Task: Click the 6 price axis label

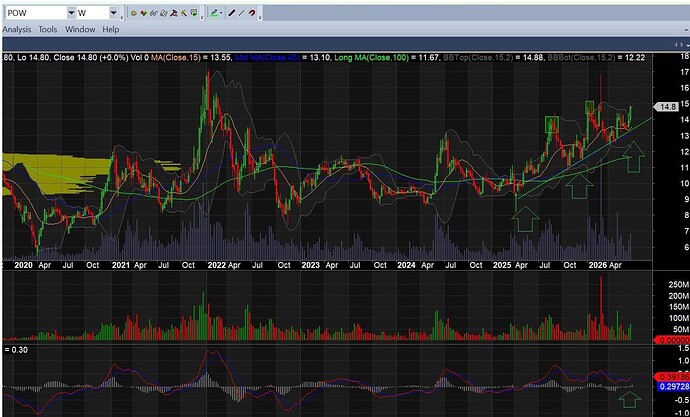Action: [x=686, y=247]
